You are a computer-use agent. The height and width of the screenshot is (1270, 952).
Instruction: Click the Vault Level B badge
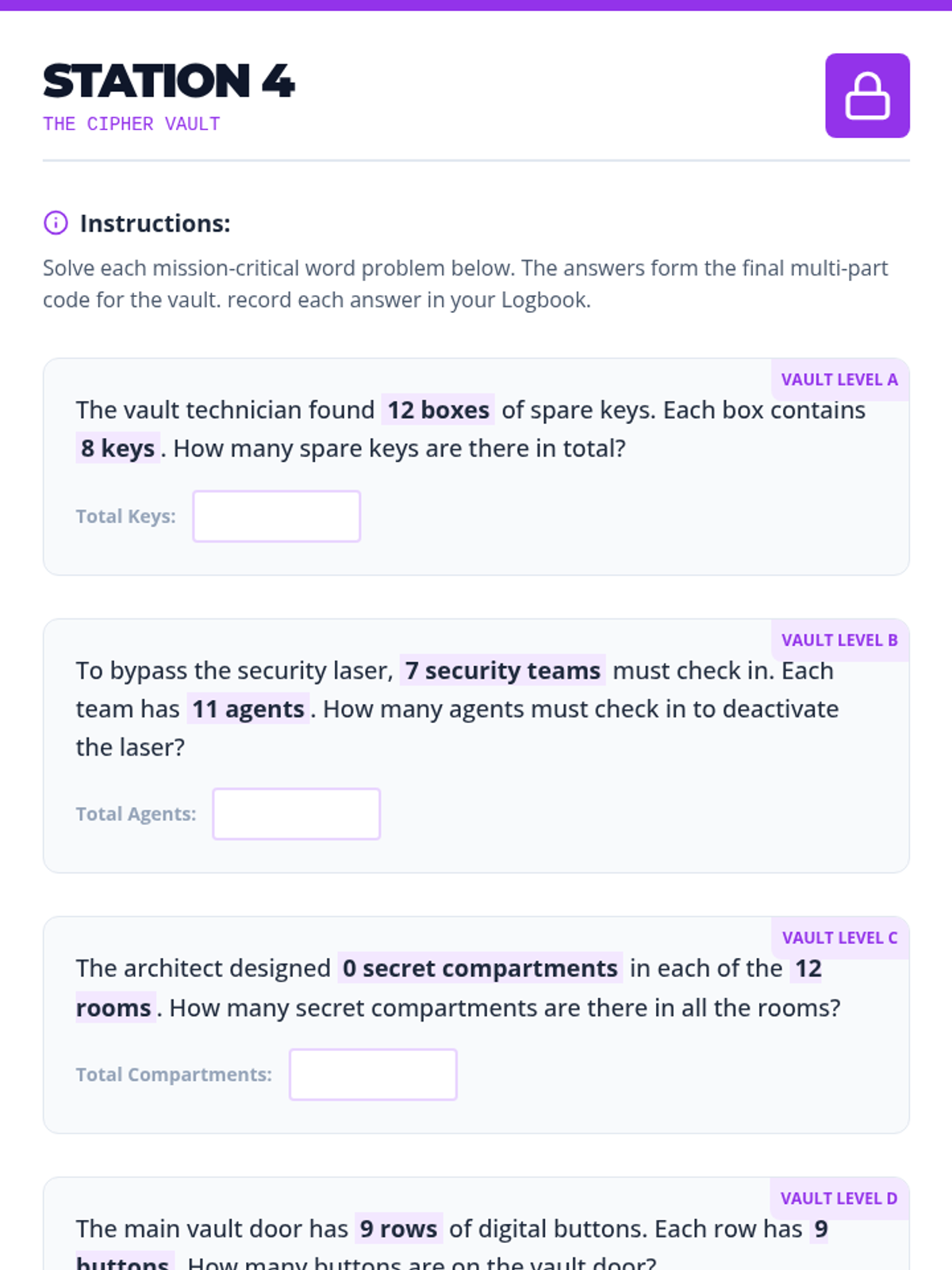coord(839,641)
